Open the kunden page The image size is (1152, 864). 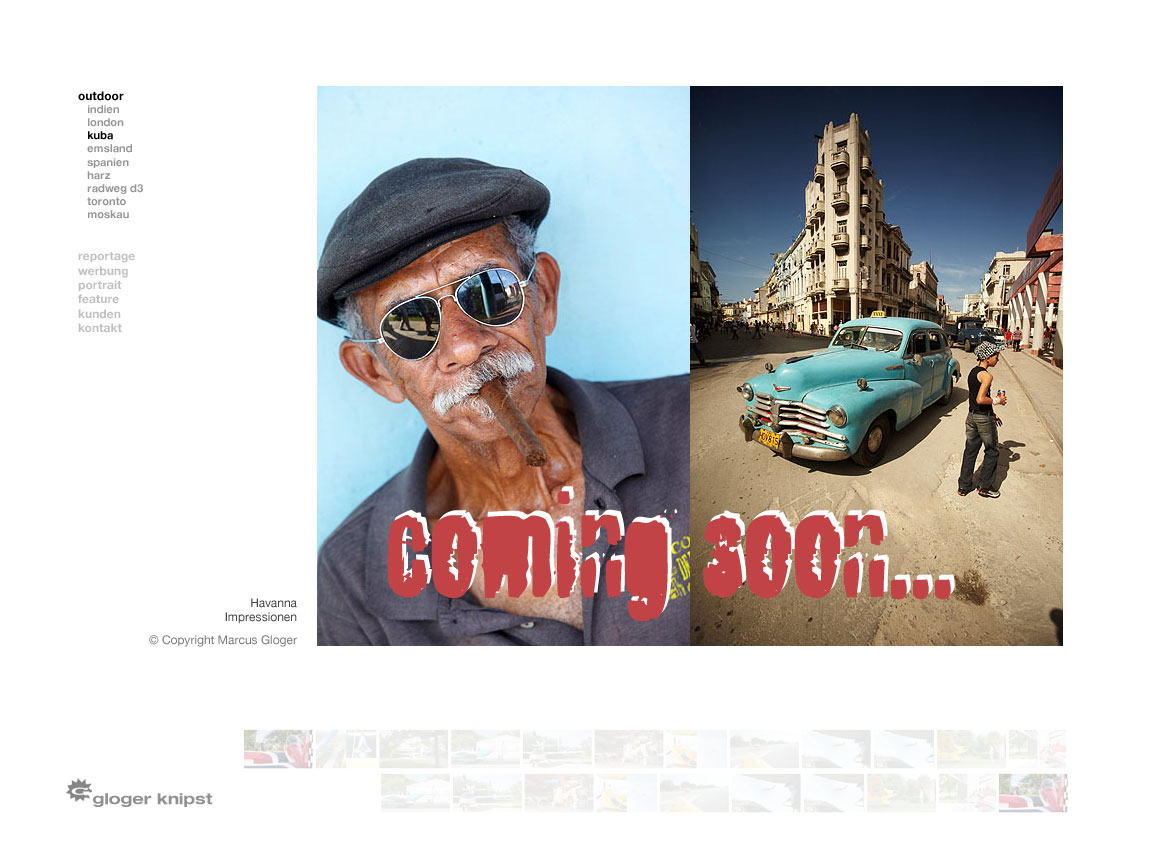tap(99, 314)
